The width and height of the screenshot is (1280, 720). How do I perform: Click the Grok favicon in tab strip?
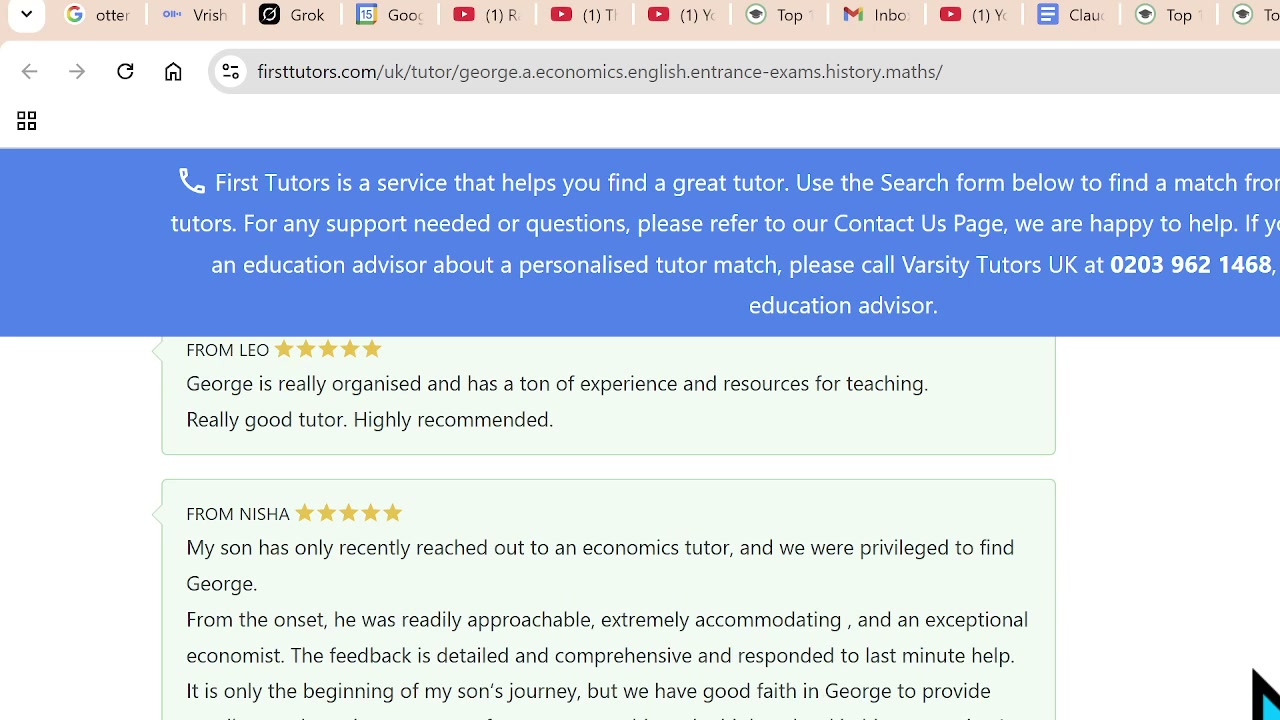(269, 15)
